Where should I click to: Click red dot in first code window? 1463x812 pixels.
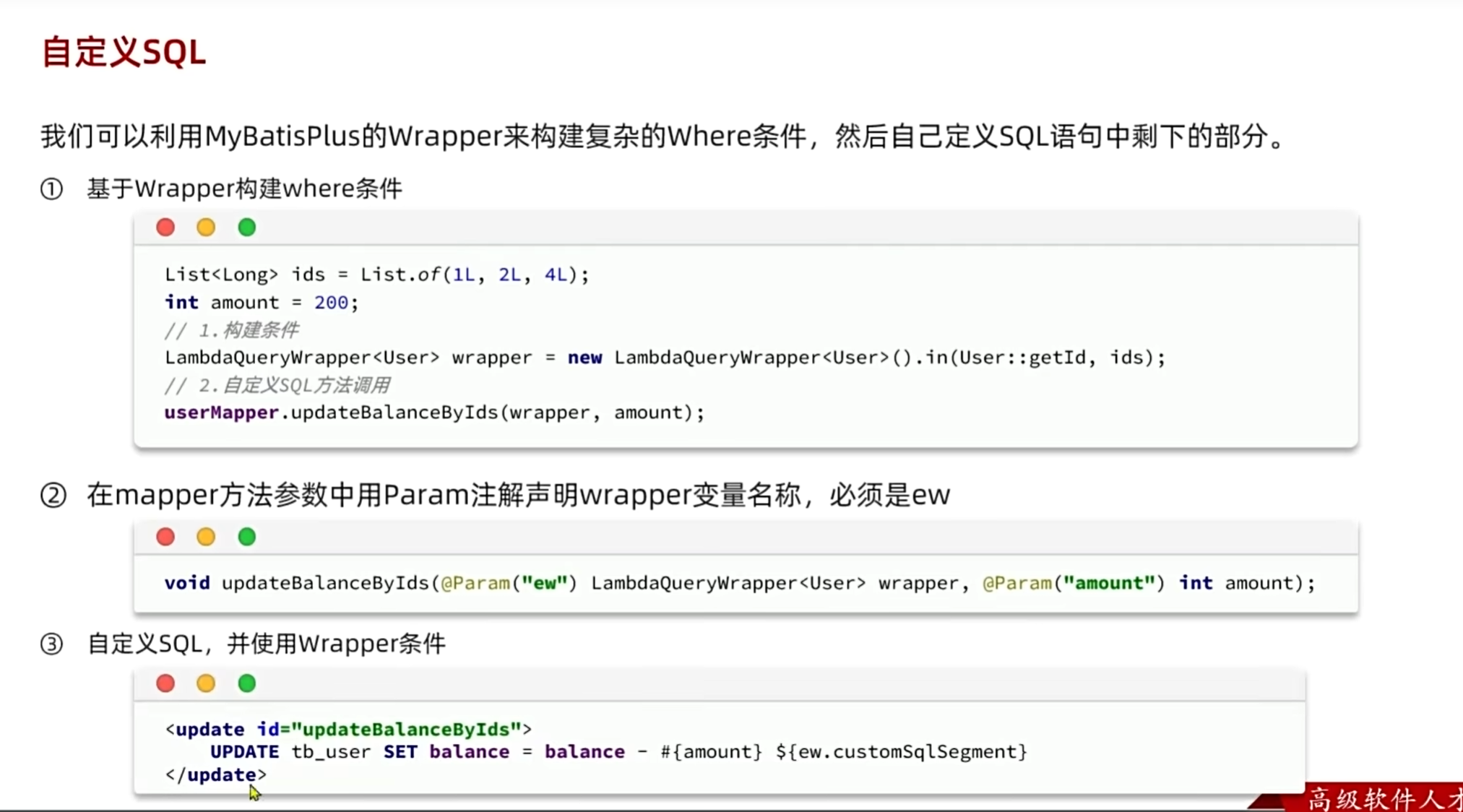click(x=165, y=228)
